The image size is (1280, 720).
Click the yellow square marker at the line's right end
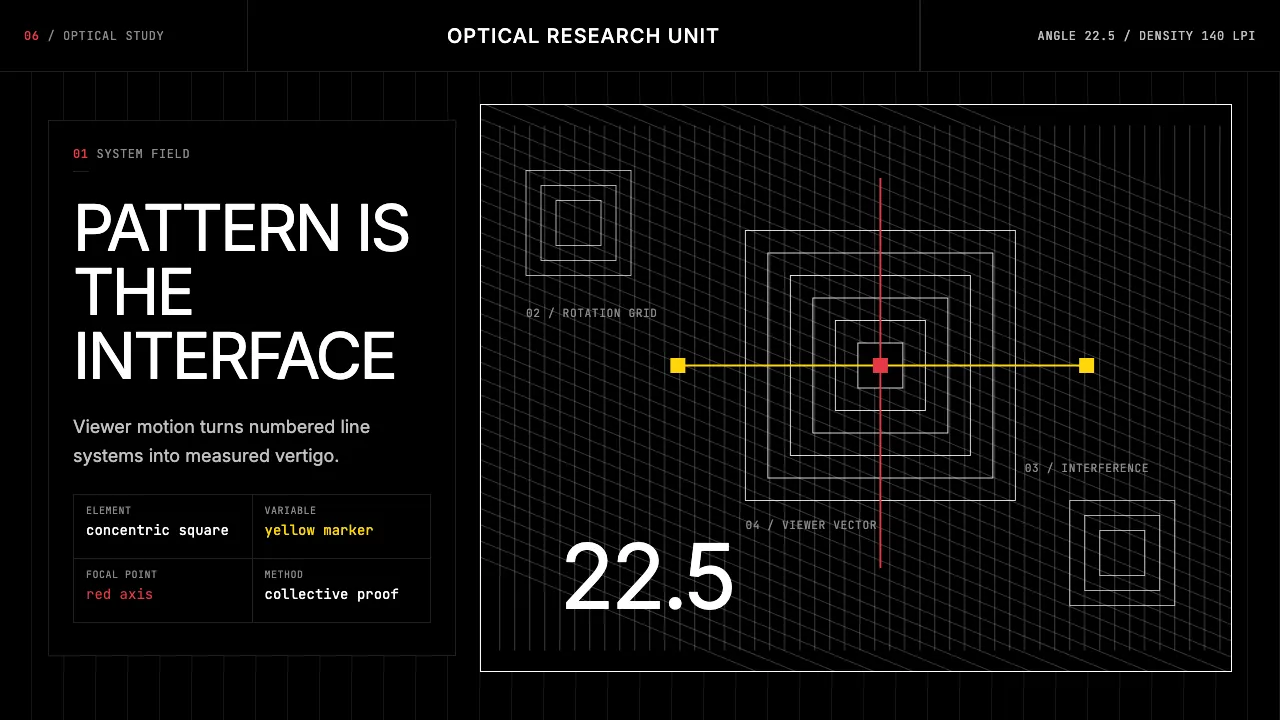click(x=1087, y=366)
